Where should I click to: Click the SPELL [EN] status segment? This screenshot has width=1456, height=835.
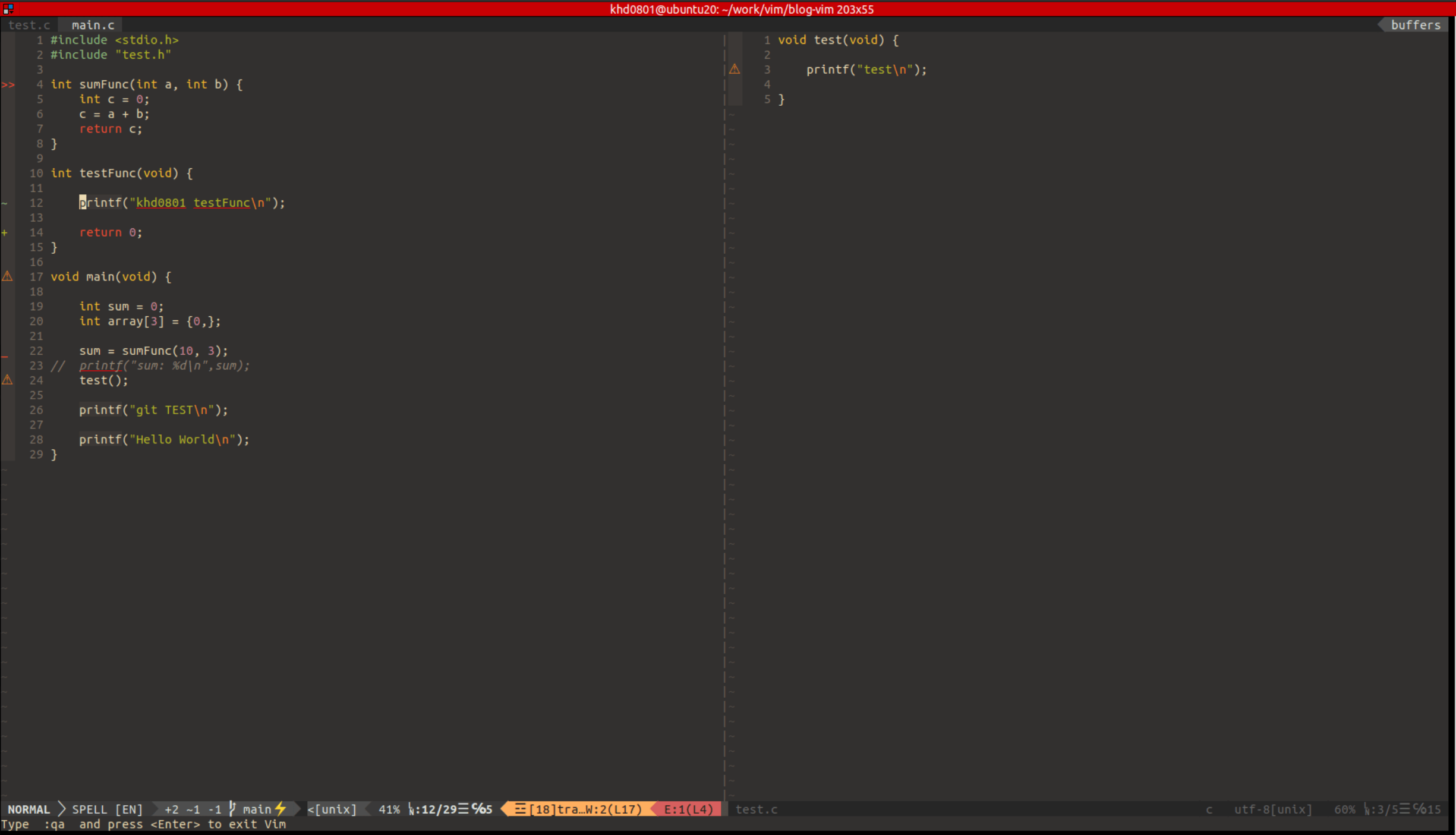[107, 809]
